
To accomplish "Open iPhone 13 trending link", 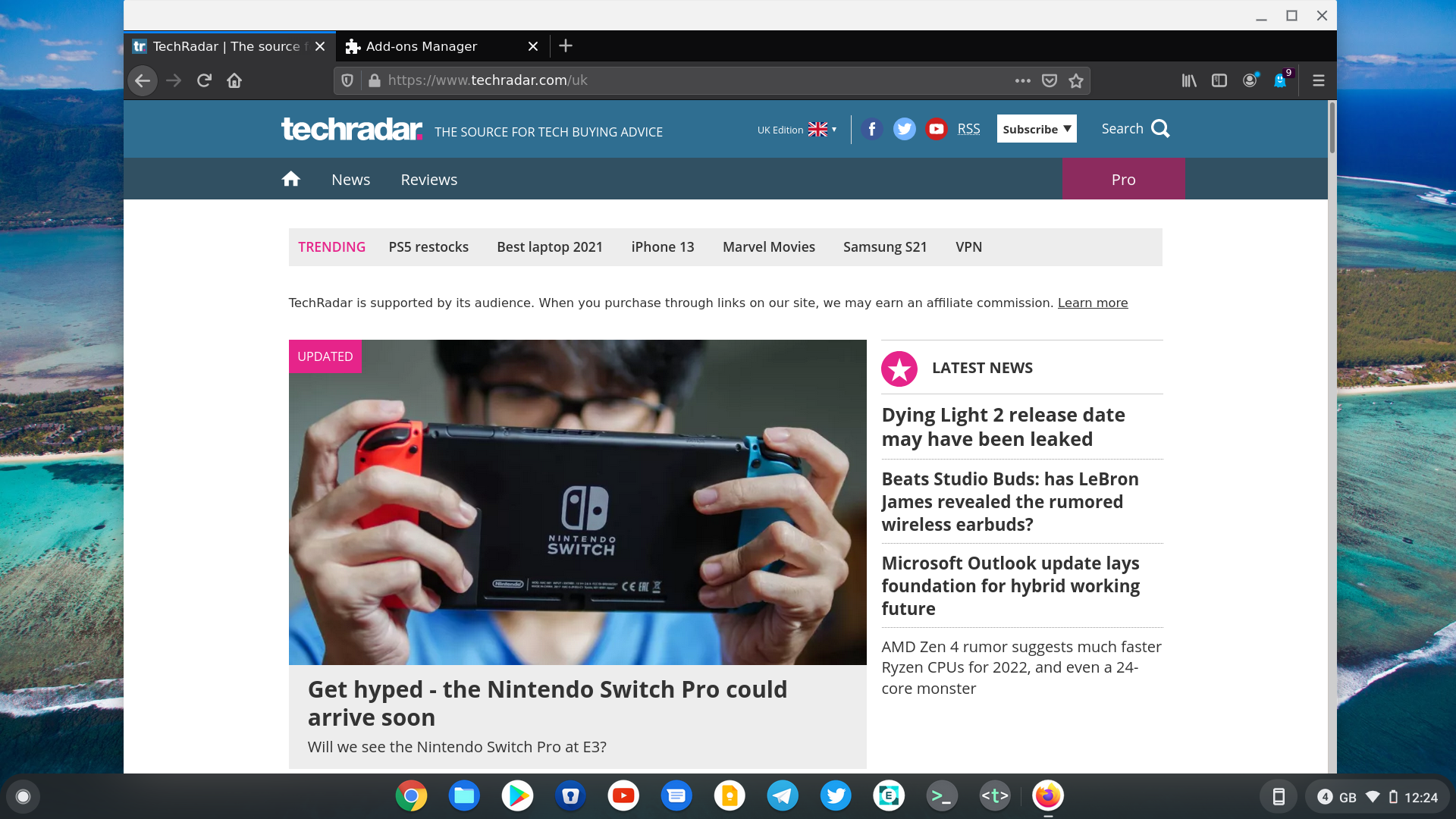I will 663,247.
